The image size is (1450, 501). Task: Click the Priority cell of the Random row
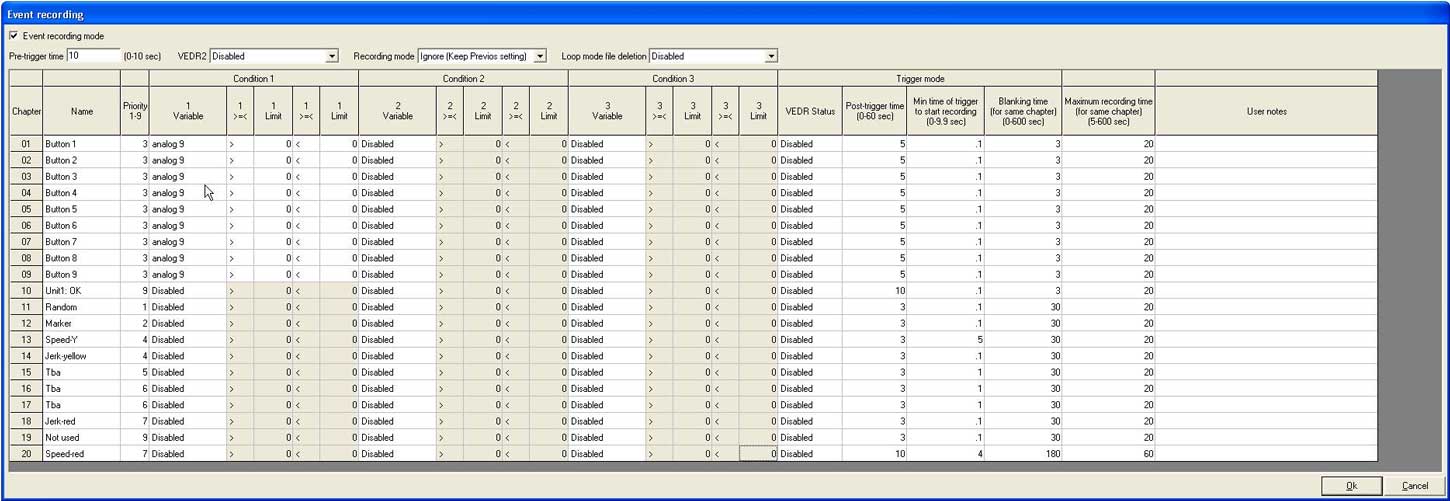click(135, 307)
